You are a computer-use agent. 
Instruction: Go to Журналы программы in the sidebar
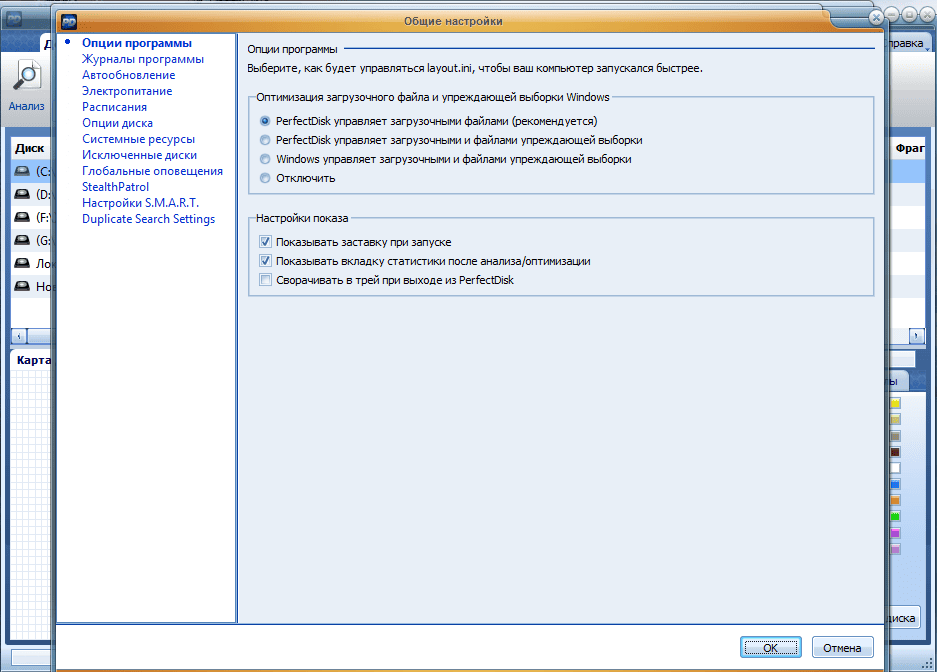pyautogui.click(x=143, y=59)
